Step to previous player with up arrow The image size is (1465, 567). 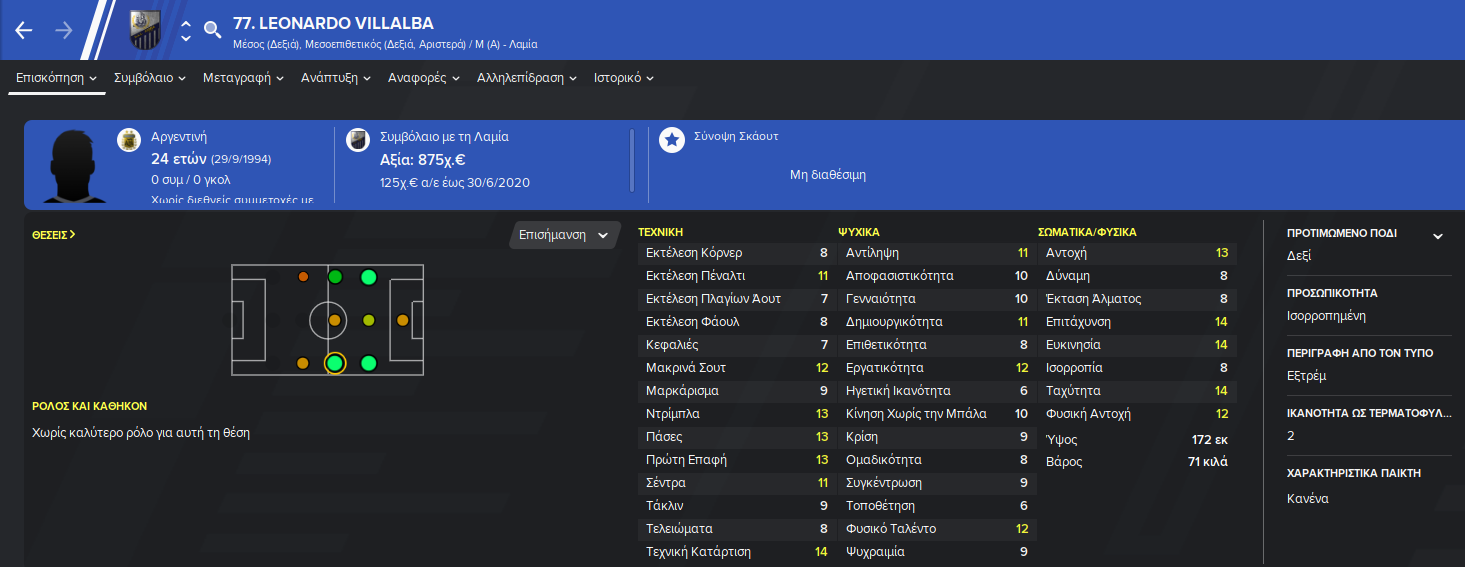[186, 22]
